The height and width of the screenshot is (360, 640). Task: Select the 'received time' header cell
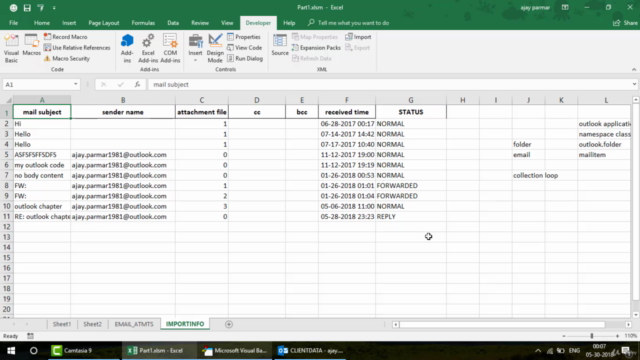[x=347, y=112]
